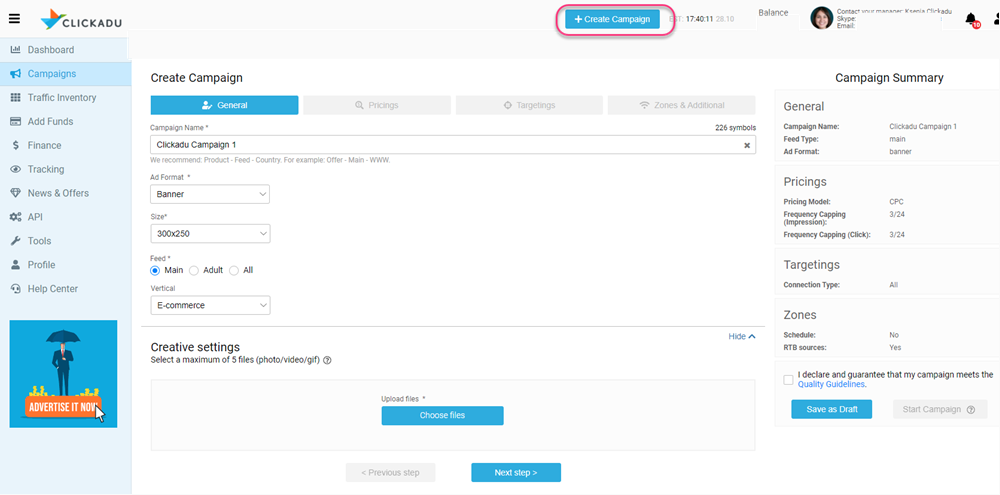
Task: Click the Campaign Name input field
Action: click(x=440, y=145)
